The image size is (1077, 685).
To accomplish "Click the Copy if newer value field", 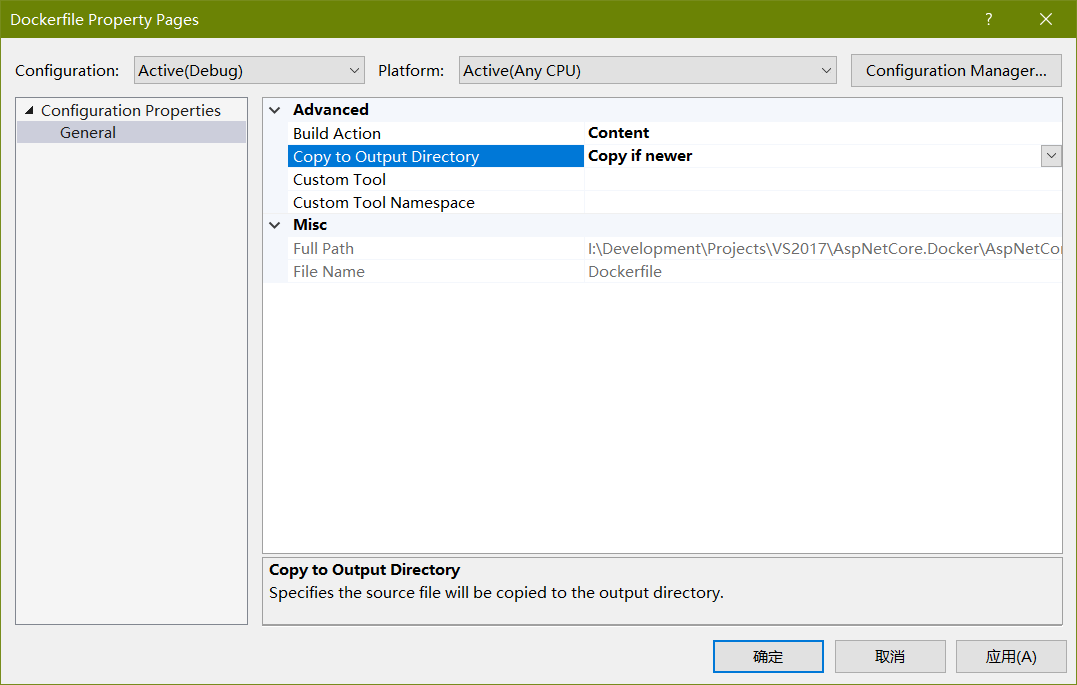I will (x=810, y=156).
